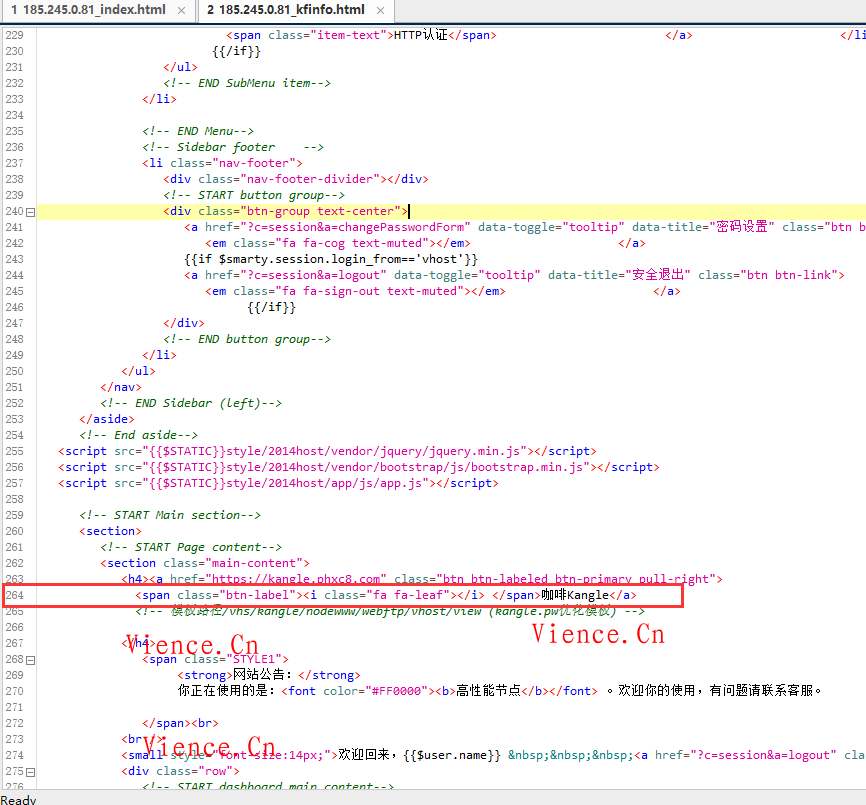Place cursor on "fa fa-leaf" class value
This screenshot has height=805, width=866.
(x=410, y=596)
